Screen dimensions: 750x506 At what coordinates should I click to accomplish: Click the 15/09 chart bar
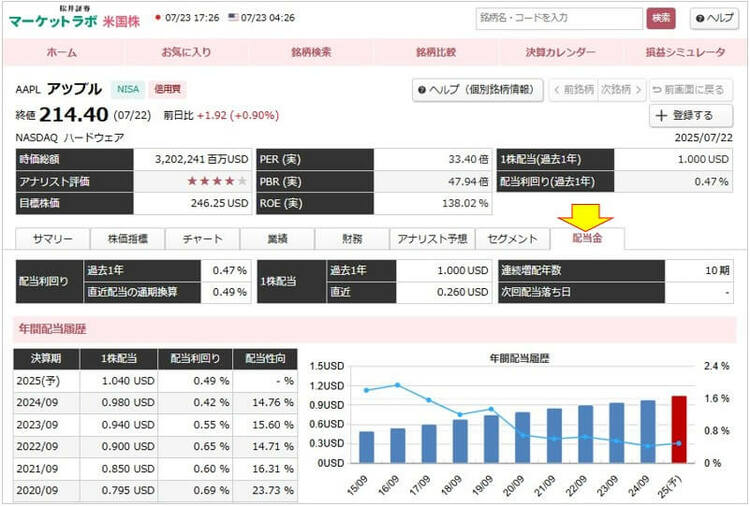pos(366,447)
